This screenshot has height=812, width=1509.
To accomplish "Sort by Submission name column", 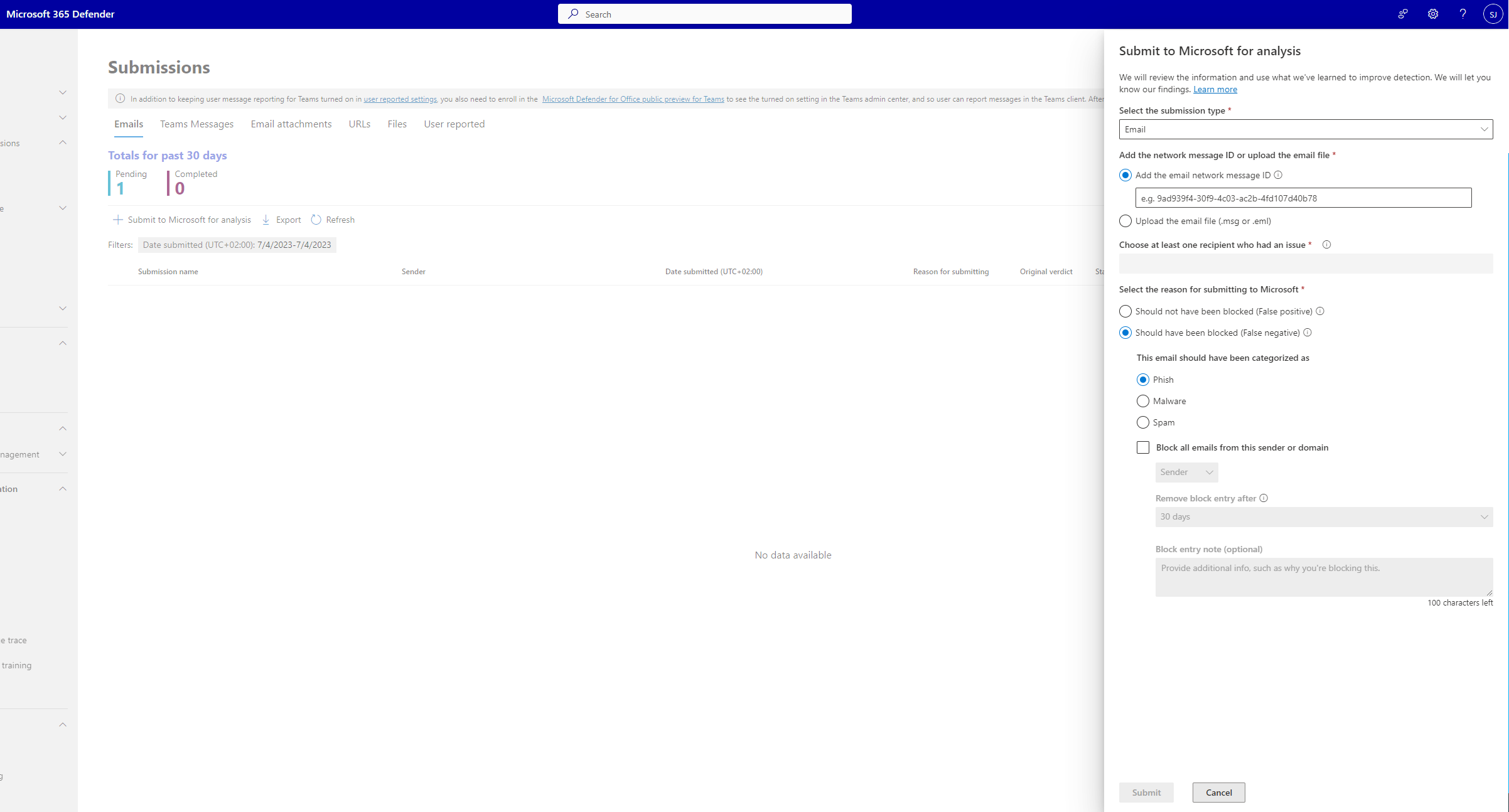I will (168, 272).
